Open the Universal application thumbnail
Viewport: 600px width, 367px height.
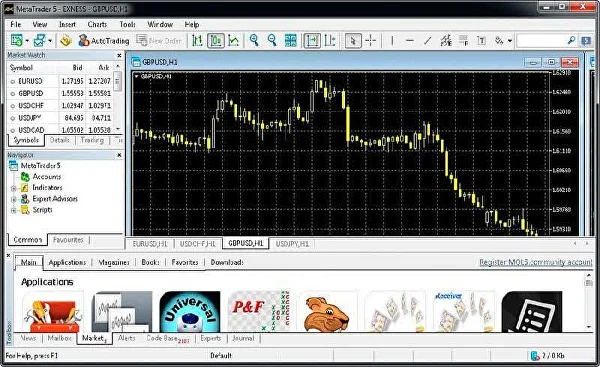(x=190, y=312)
